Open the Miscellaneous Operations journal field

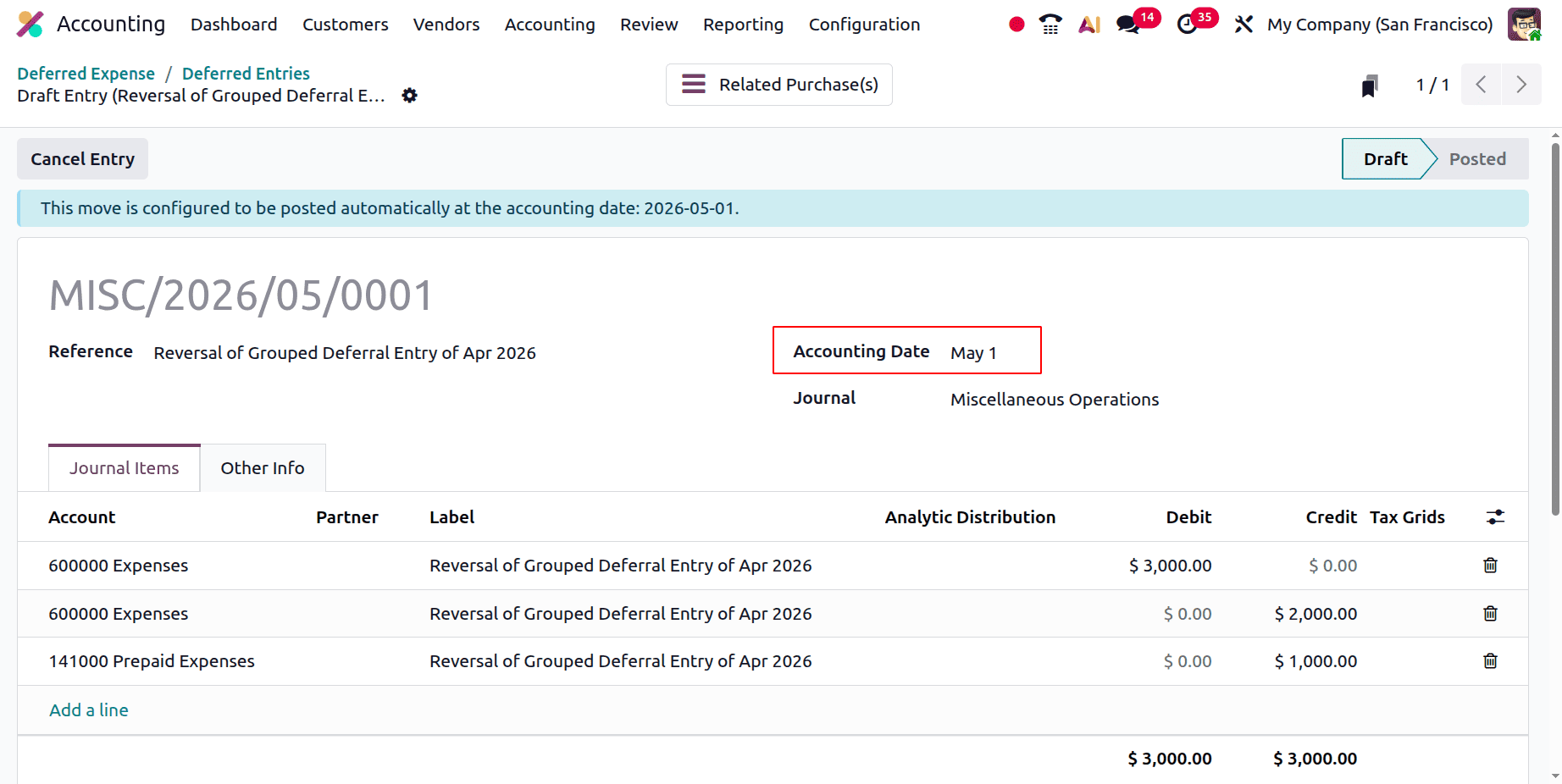pyautogui.click(x=1055, y=400)
